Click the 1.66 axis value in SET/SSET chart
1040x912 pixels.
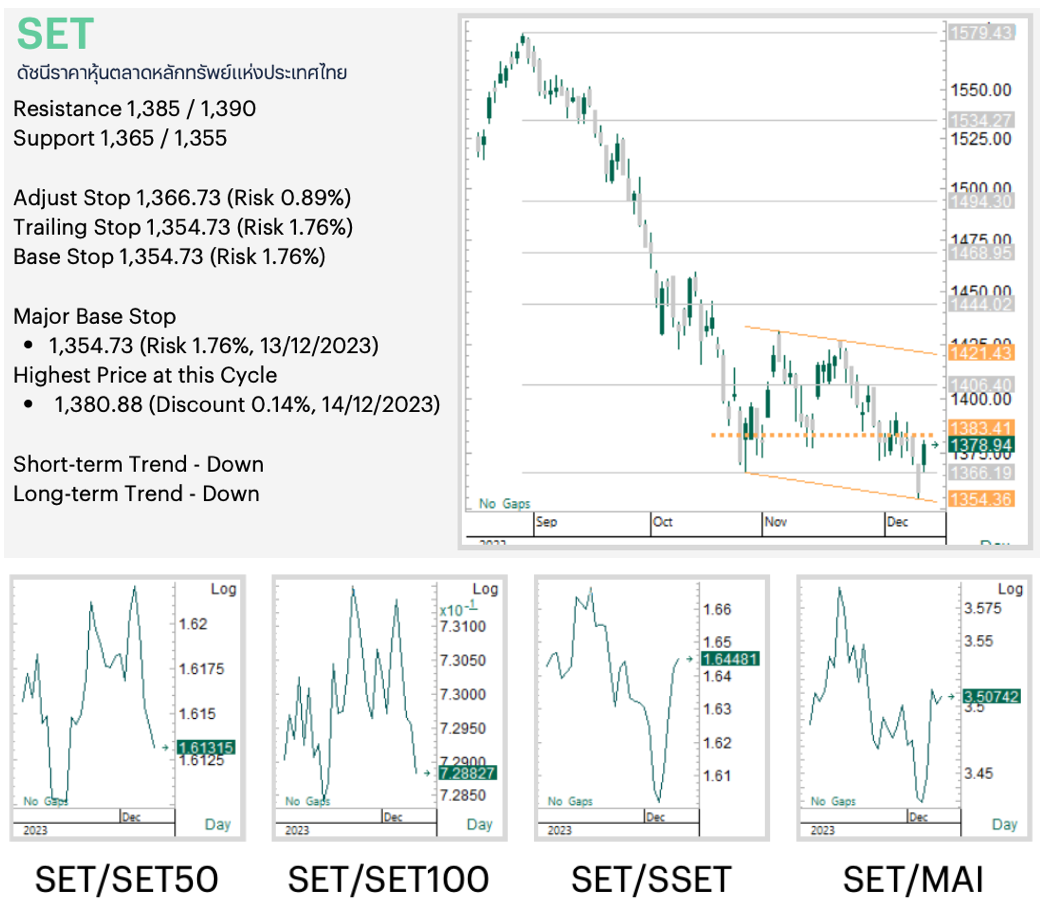(x=717, y=610)
